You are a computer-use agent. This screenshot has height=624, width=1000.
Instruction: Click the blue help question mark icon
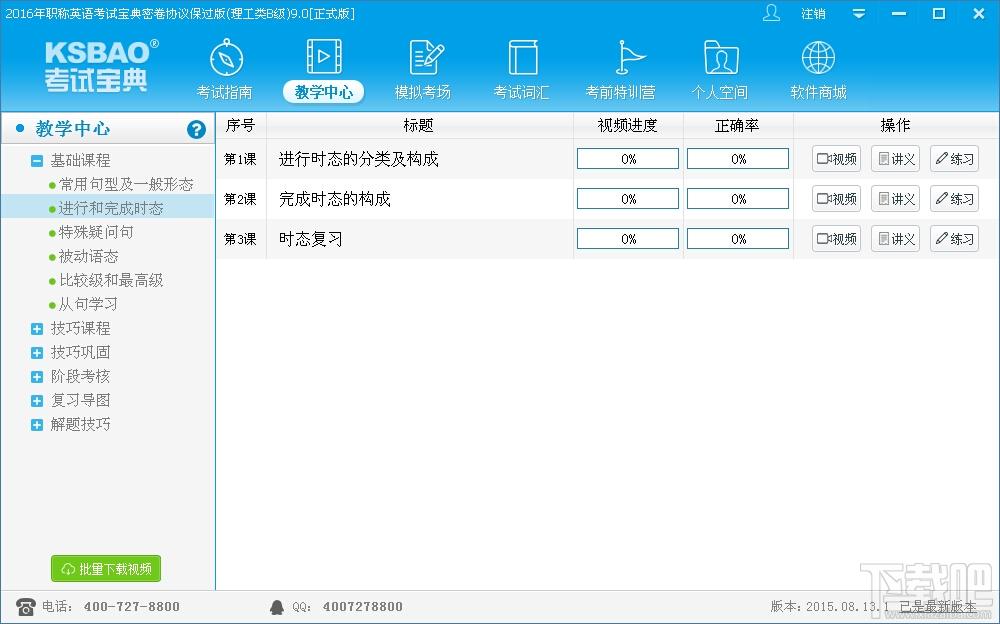196,129
